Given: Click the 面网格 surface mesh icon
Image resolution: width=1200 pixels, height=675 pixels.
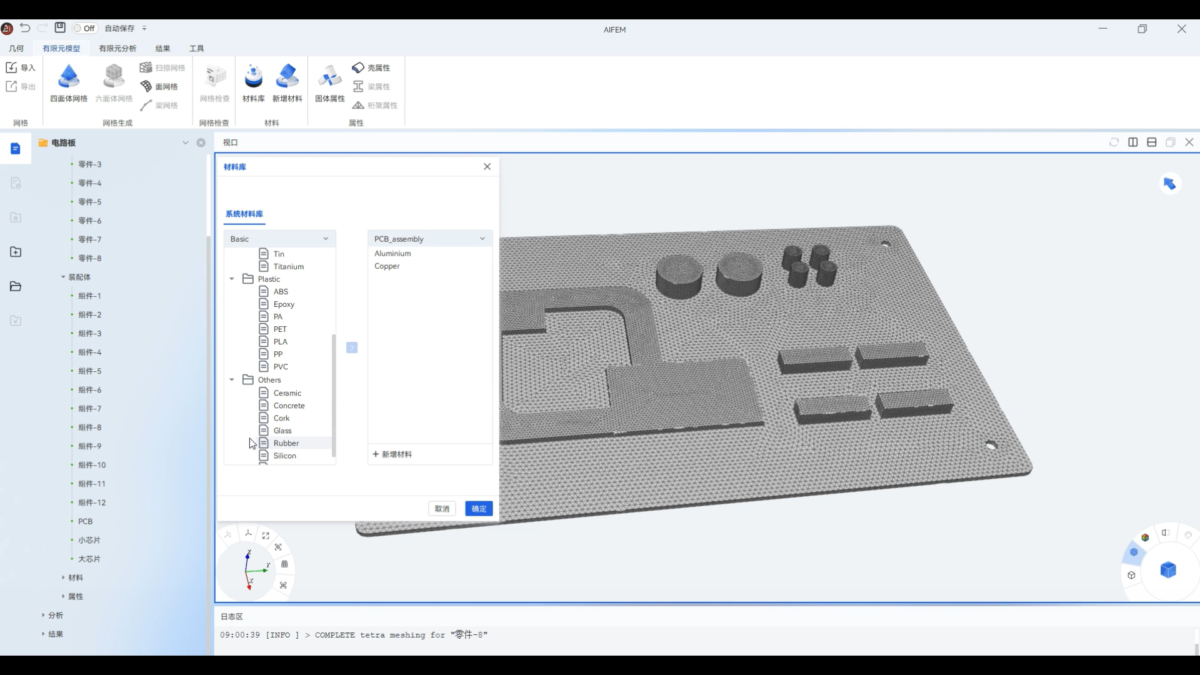Looking at the screenshot, I should coord(146,86).
